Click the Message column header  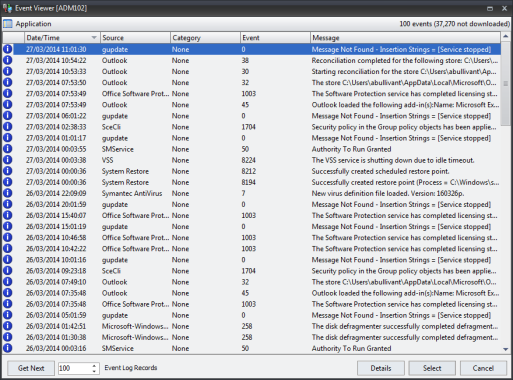[405, 38]
